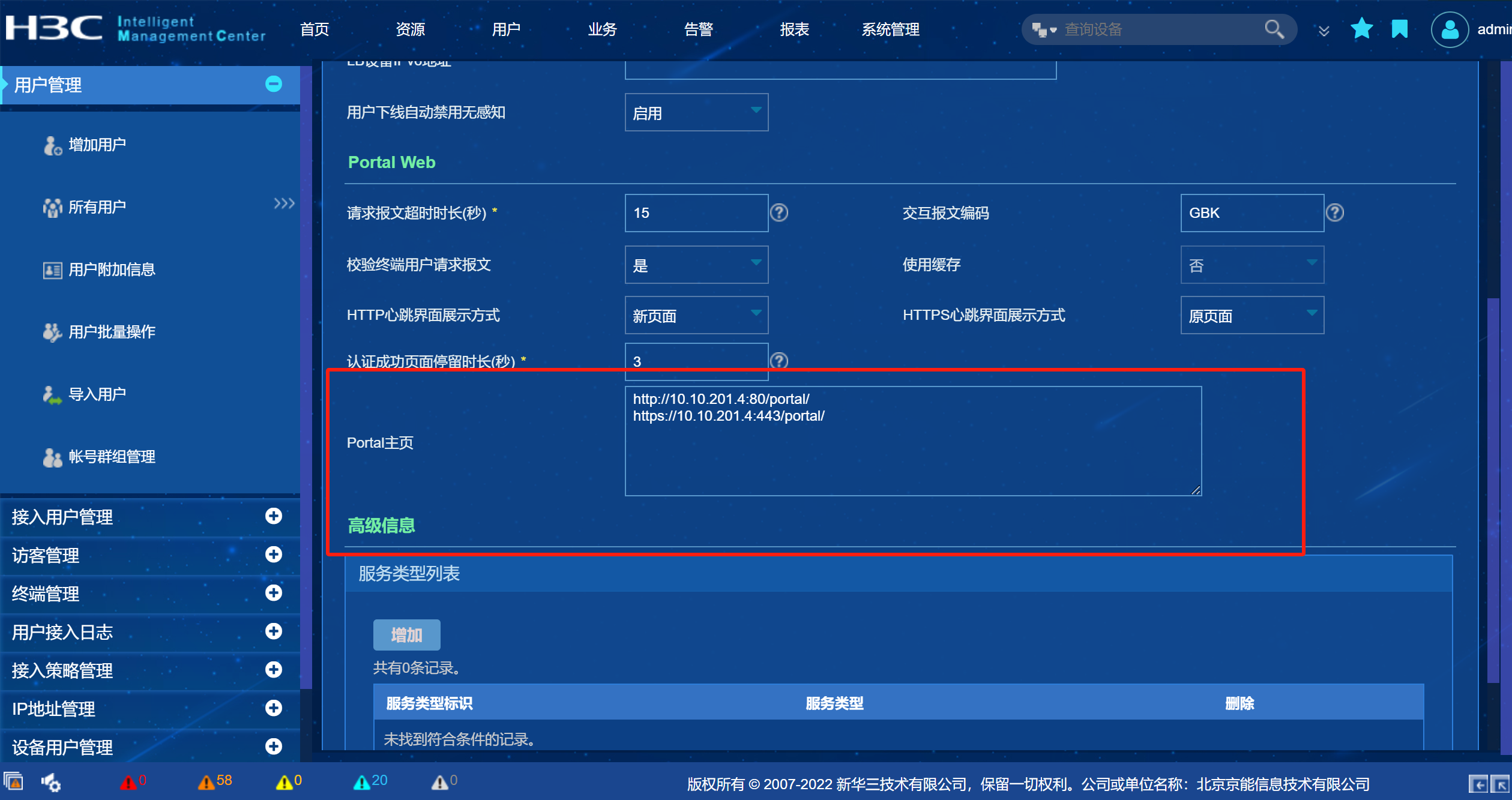
Task: Click the star favorites icon
Action: coord(1361,29)
